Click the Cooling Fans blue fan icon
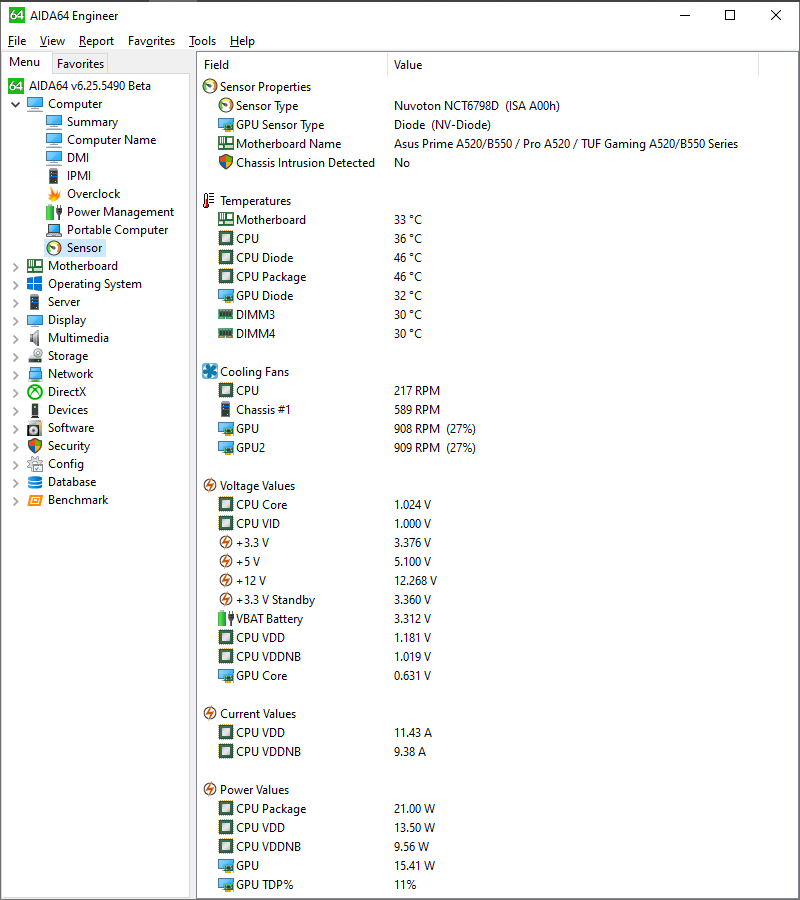 coord(210,371)
